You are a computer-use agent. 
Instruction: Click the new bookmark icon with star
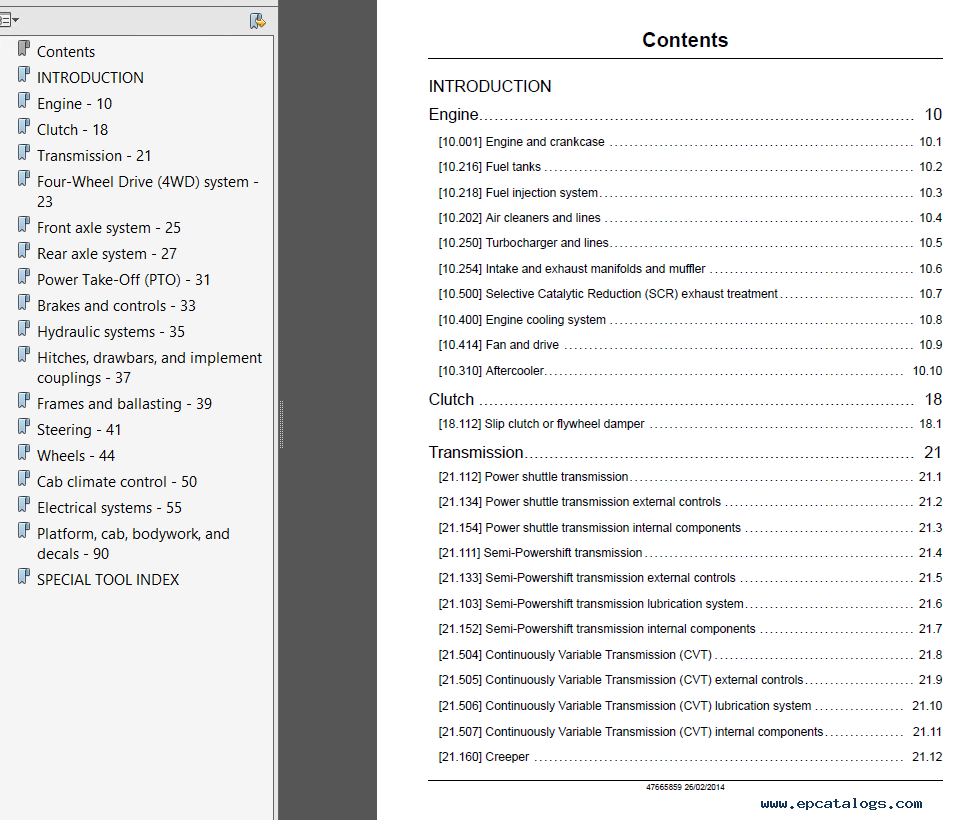click(x=258, y=21)
